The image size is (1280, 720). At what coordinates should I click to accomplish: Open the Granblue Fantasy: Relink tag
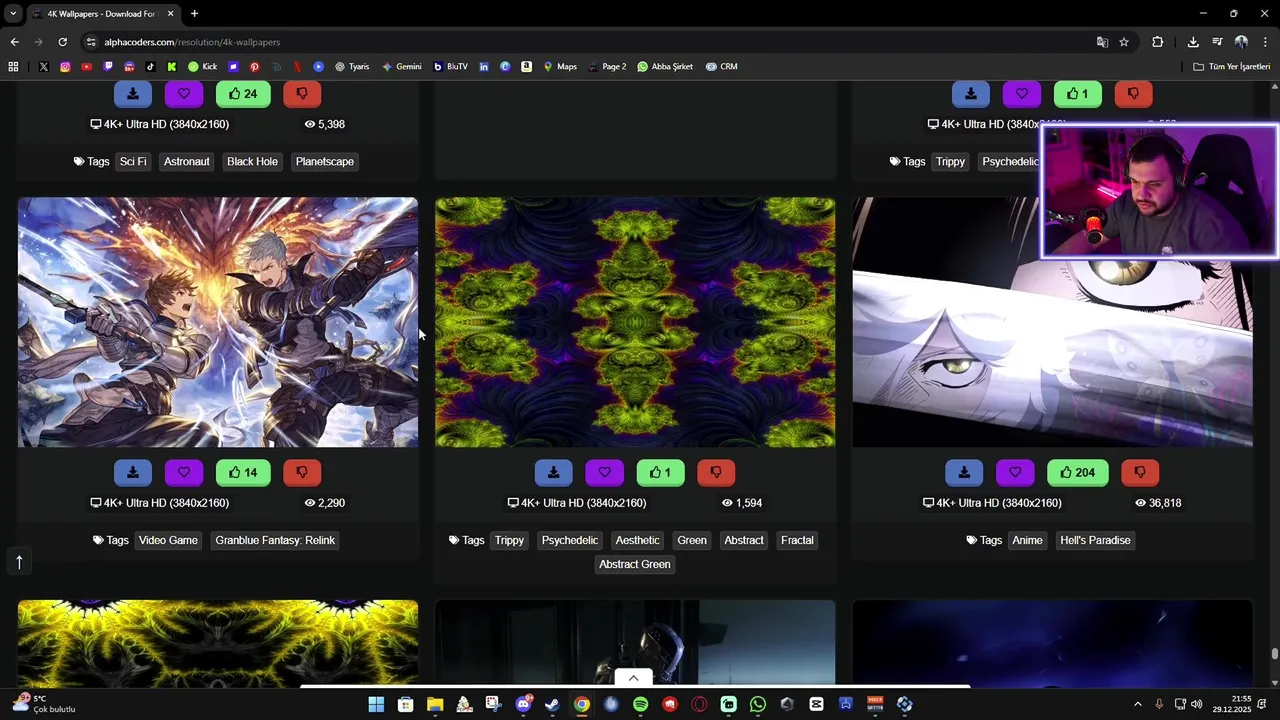[275, 540]
